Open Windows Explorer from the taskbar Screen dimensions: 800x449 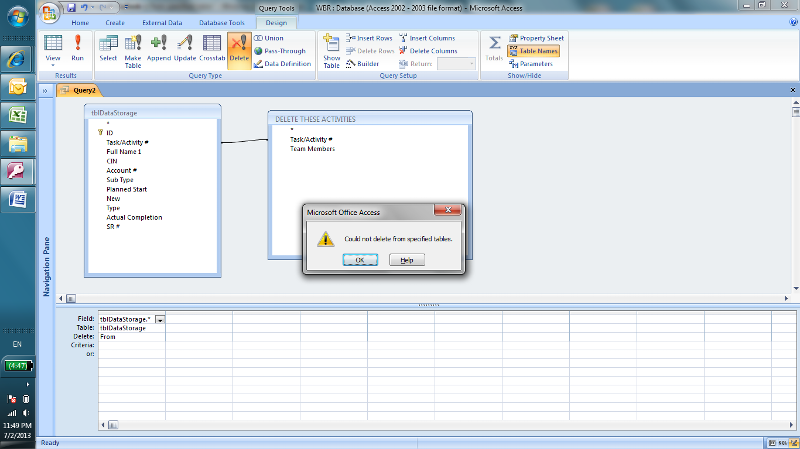click(x=17, y=143)
